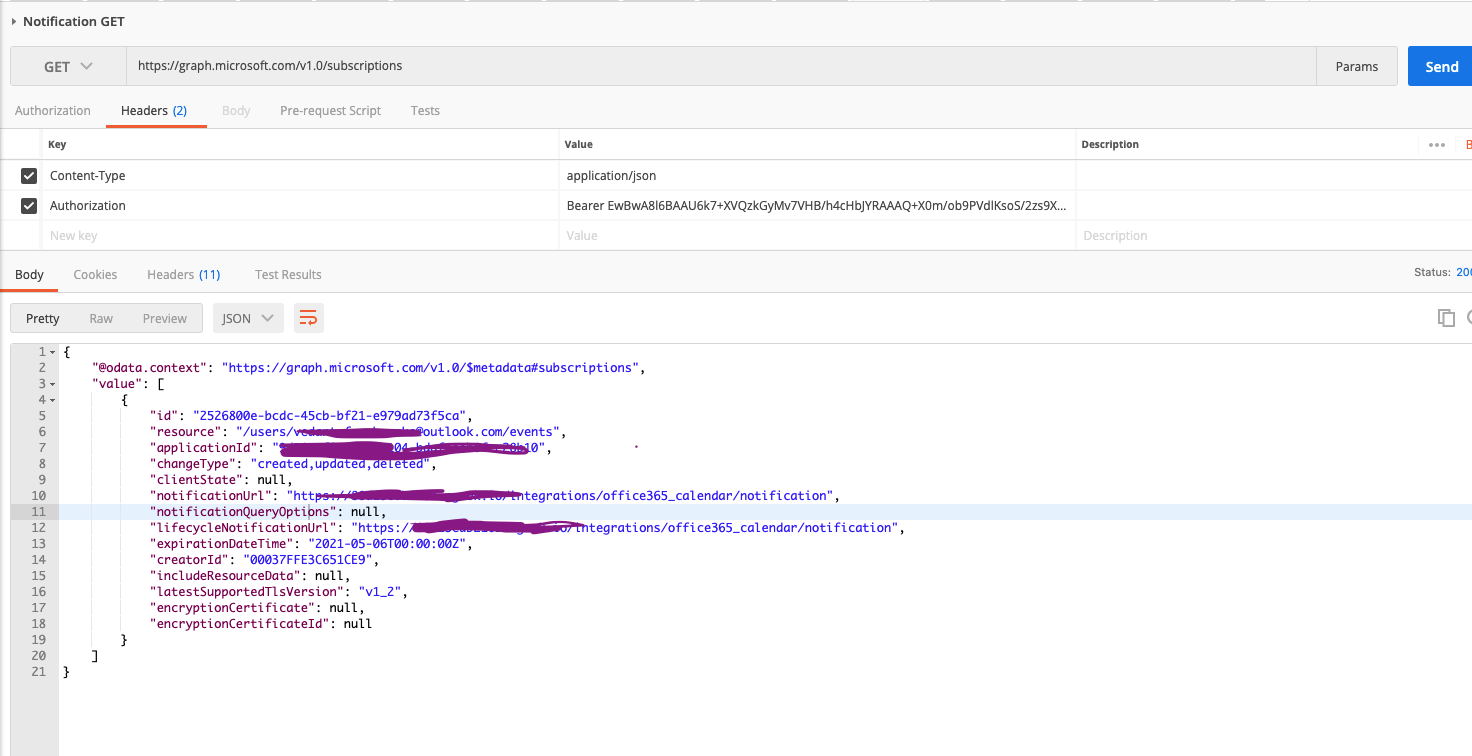This screenshot has height=756, width=1472.
Task: Click the New key input field
Action: tap(300, 236)
